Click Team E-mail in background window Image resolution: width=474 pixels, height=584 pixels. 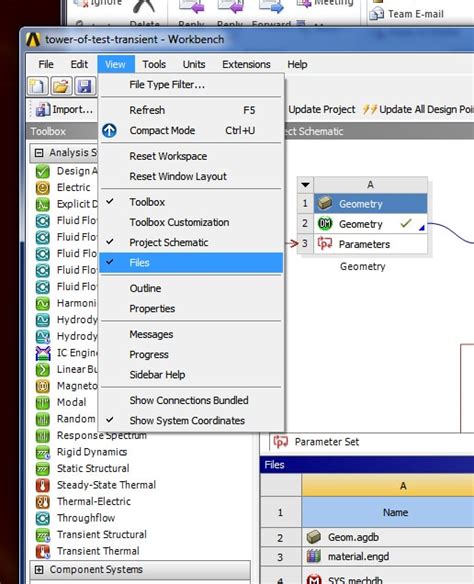(x=407, y=14)
